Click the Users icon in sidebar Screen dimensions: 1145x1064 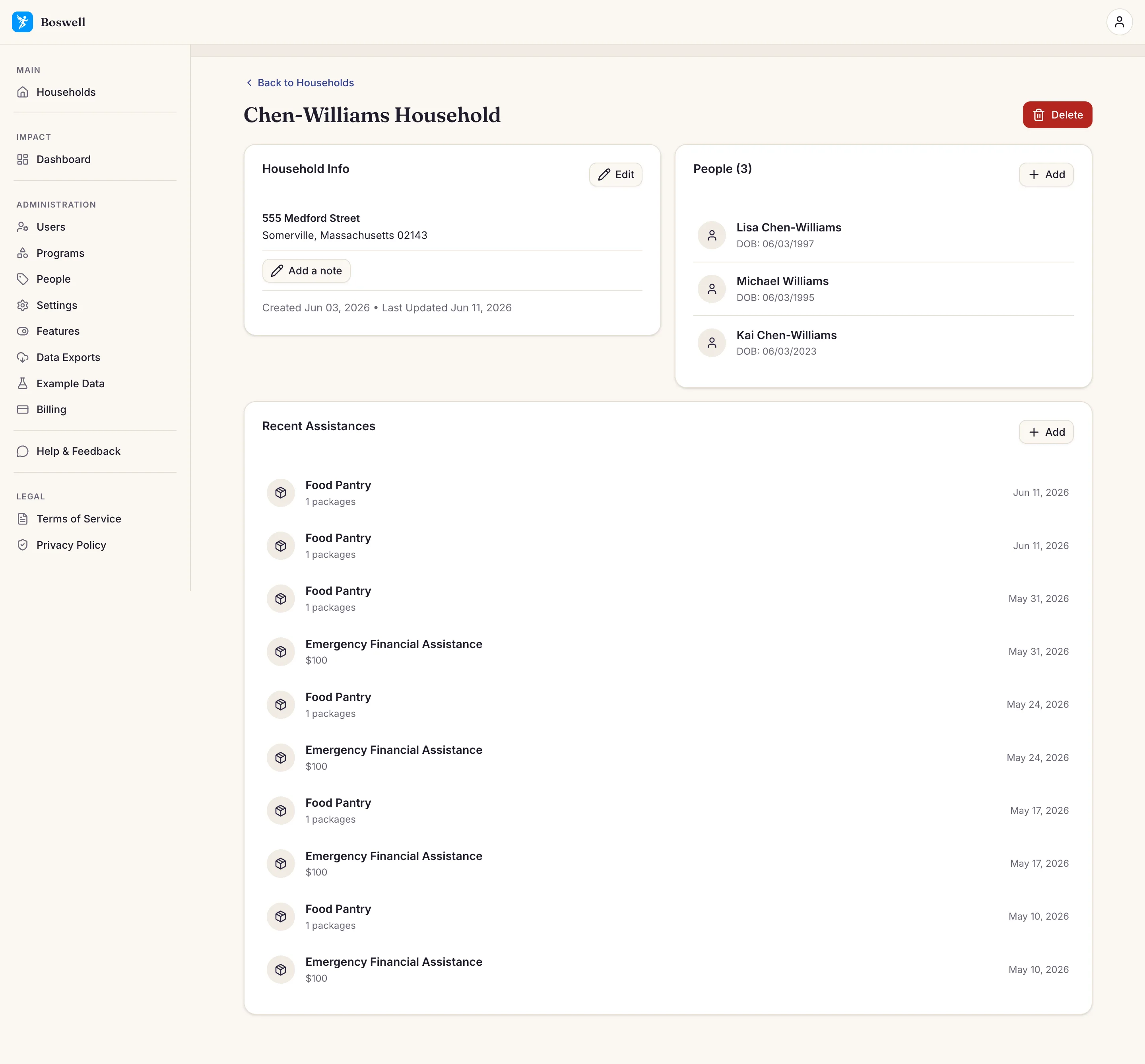tap(22, 227)
